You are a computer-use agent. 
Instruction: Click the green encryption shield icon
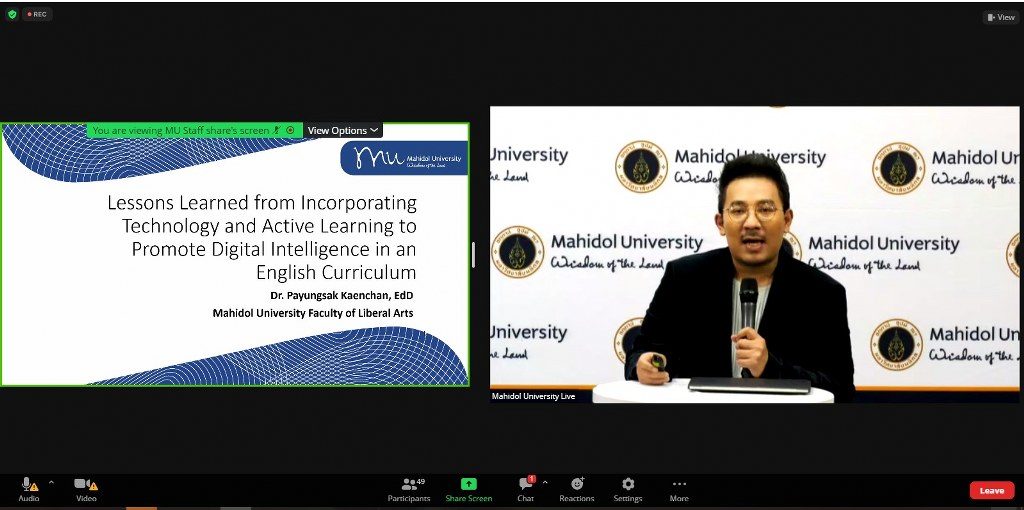click(x=12, y=14)
